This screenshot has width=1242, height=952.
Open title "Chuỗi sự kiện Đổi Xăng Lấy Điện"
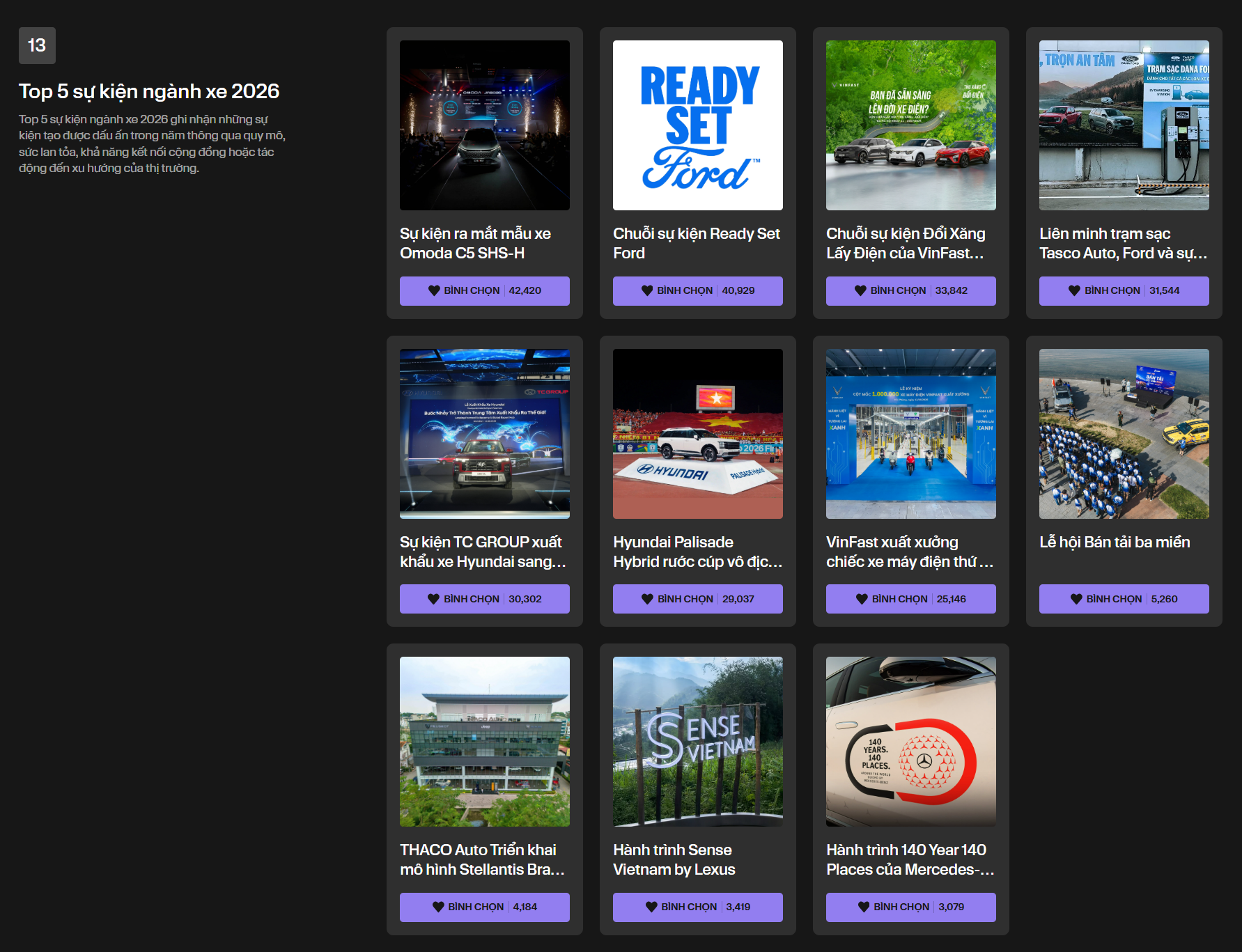pyautogui.click(x=906, y=243)
